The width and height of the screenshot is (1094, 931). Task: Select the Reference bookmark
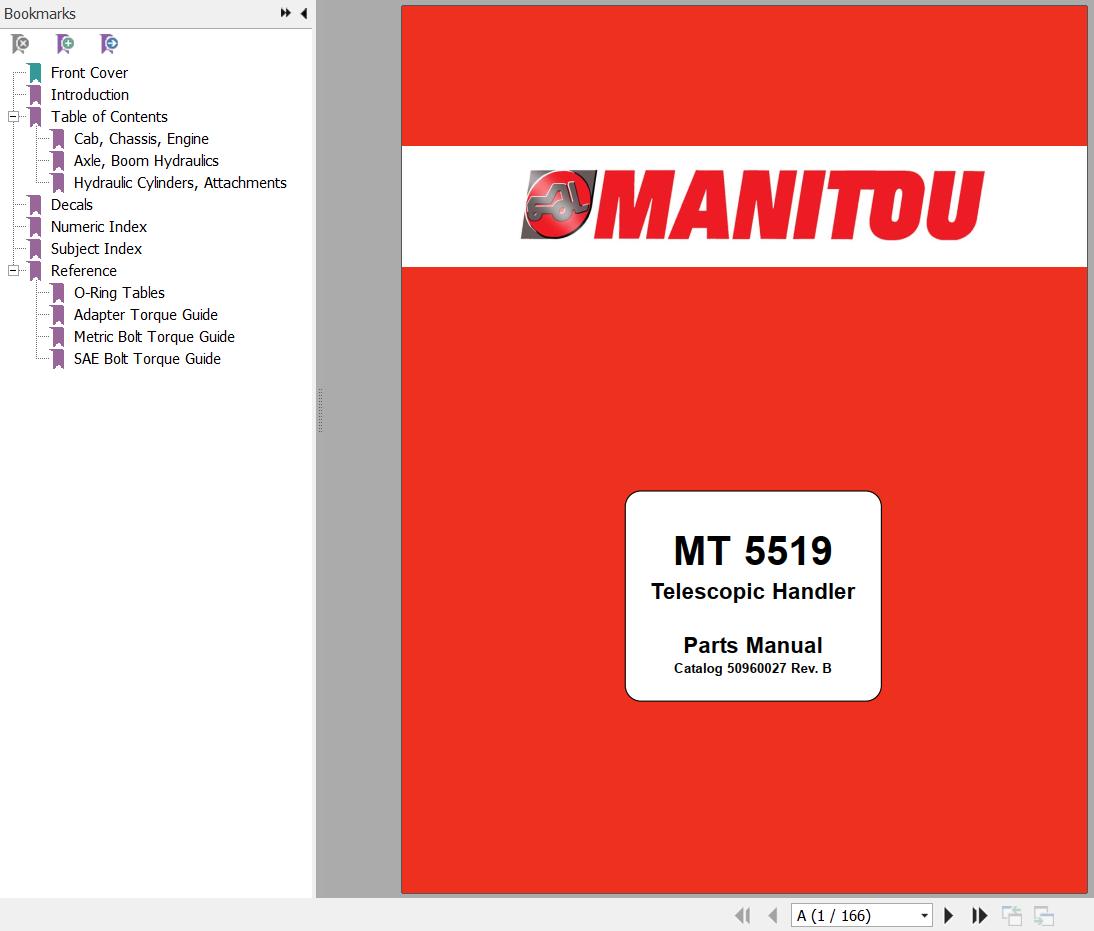[x=83, y=271]
